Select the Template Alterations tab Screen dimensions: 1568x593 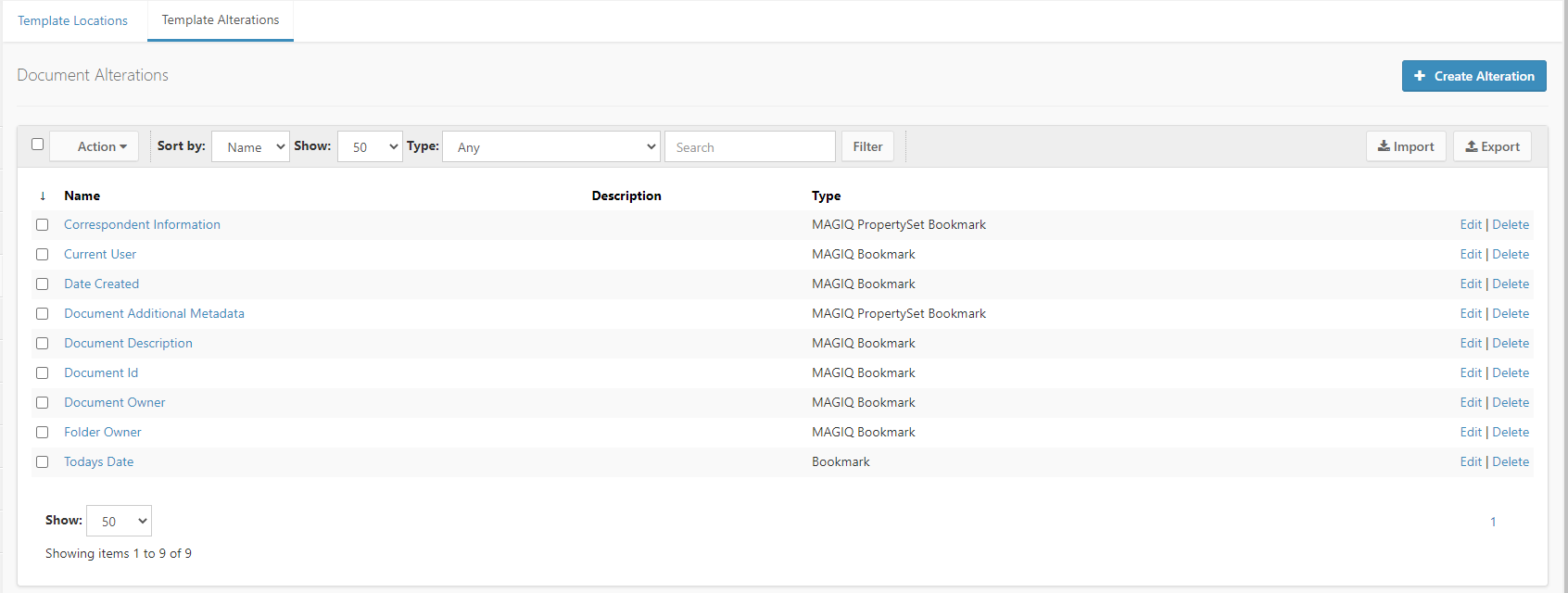click(x=221, y=20)
